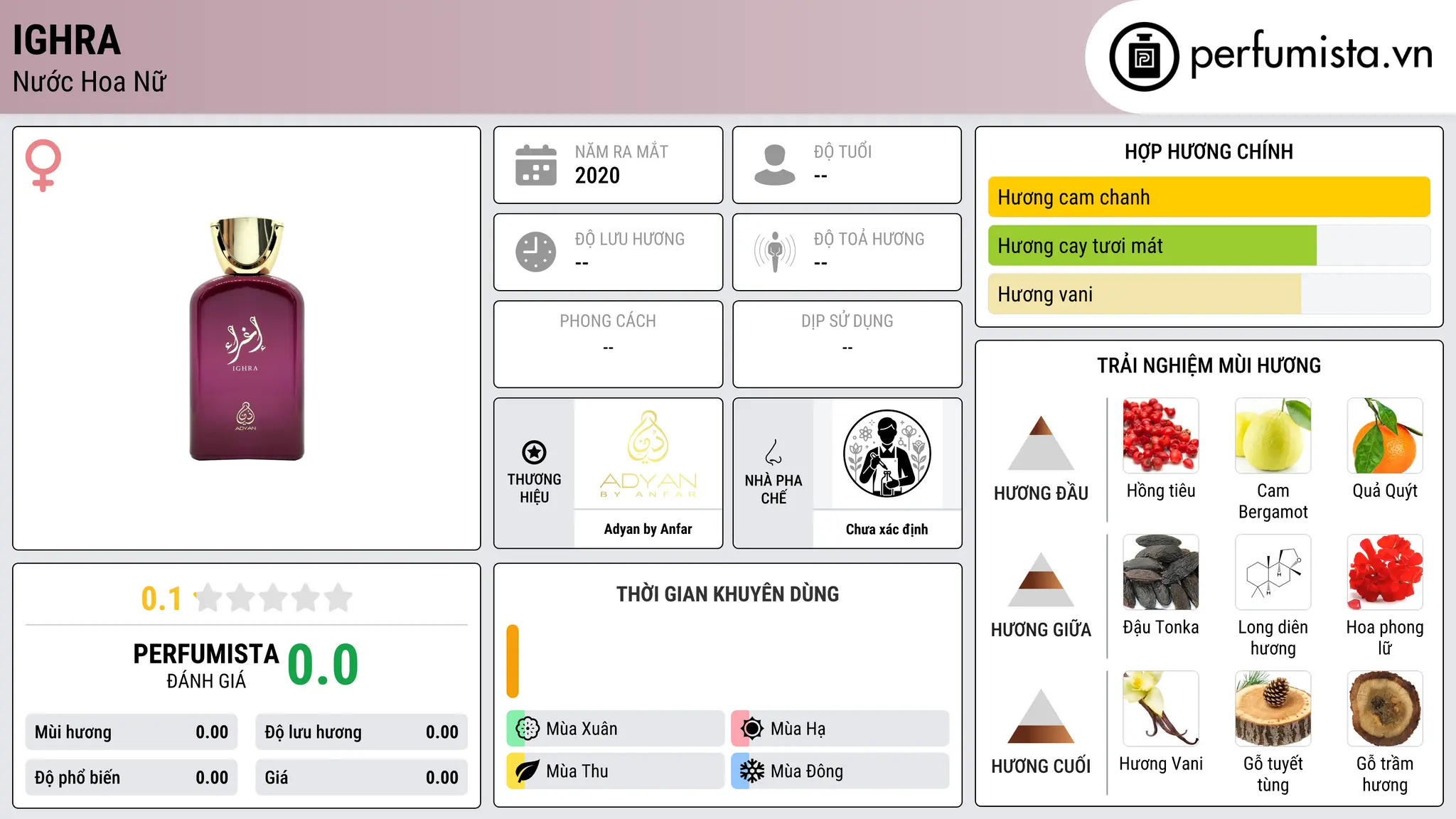This screenshot has width=1456, height=819.
Task: Click the Độ phổ biến 0.00 score
Action: tap(132, 778)
